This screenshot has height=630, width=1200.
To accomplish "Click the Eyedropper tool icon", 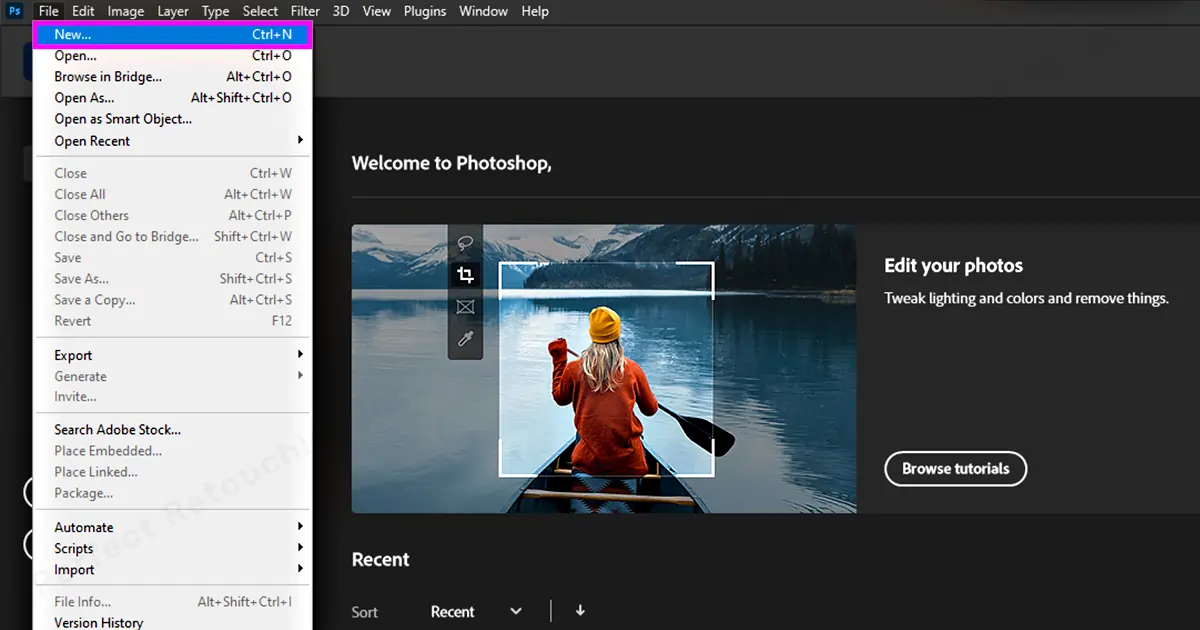I will [x=465, y=338].
